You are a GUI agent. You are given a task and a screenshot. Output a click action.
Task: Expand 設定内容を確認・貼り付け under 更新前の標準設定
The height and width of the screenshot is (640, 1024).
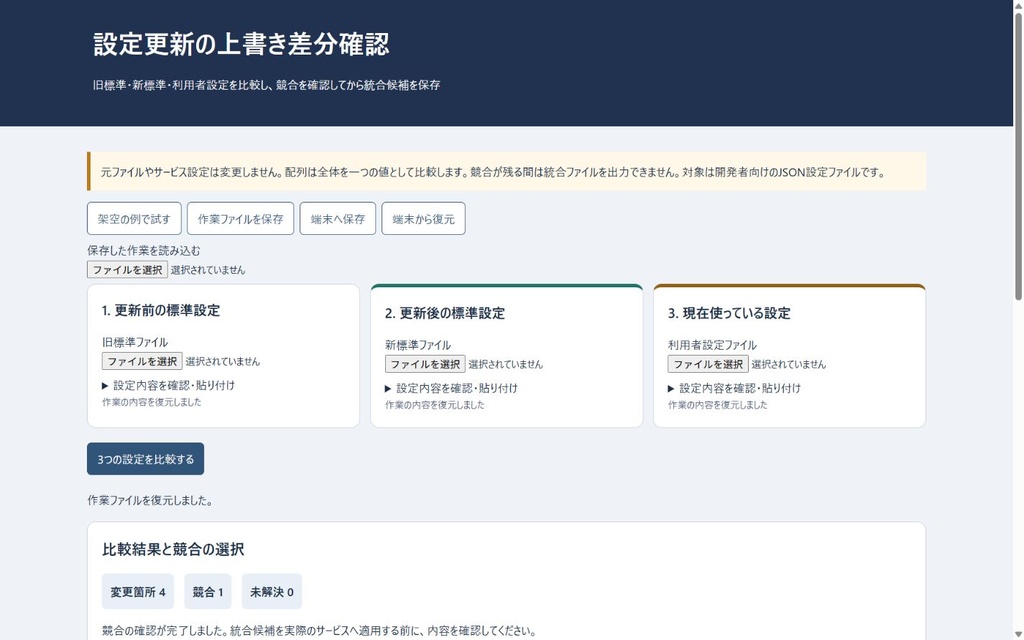coord(168,385)
